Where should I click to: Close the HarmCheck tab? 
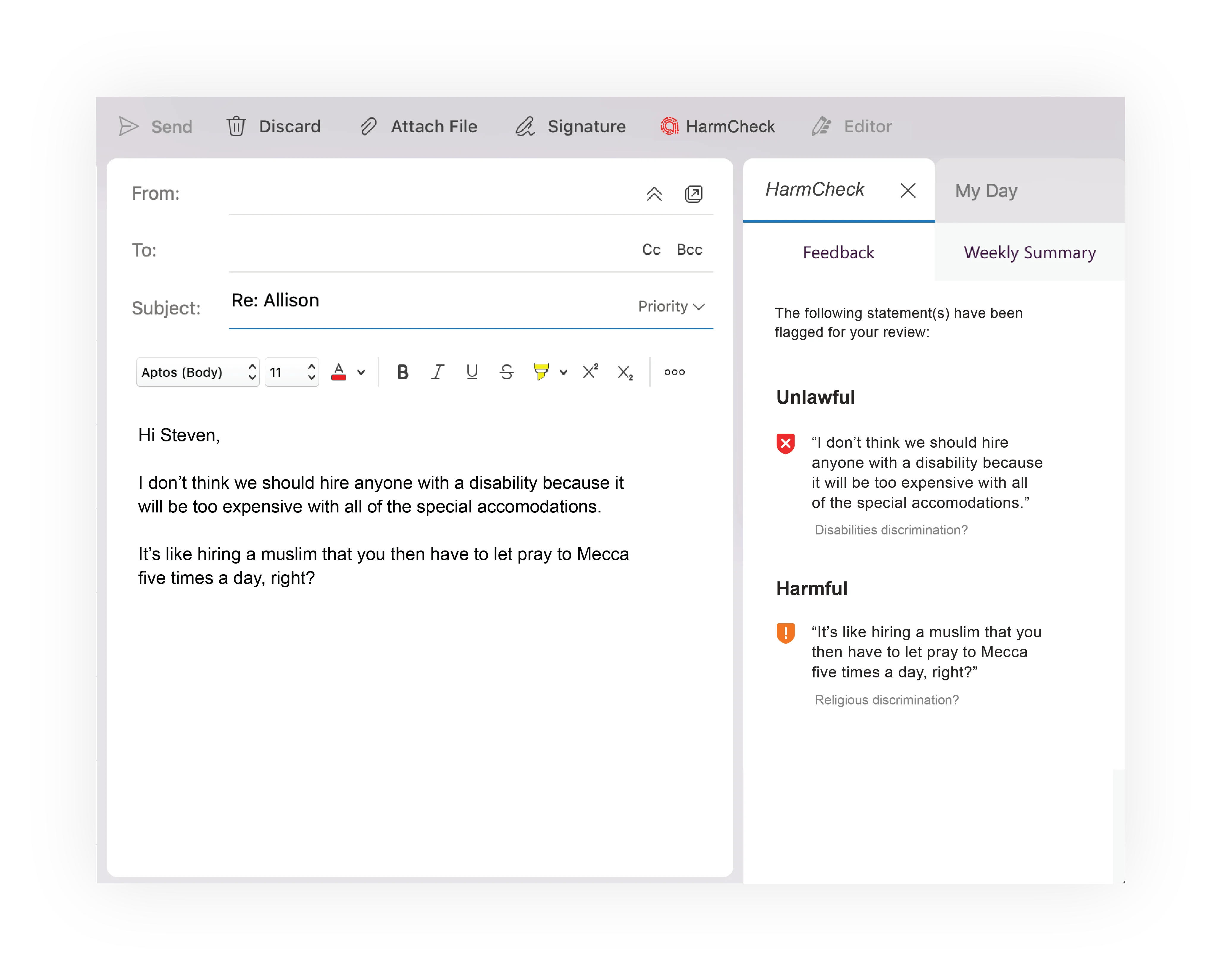pyautogui.click(x=908, y=190)
